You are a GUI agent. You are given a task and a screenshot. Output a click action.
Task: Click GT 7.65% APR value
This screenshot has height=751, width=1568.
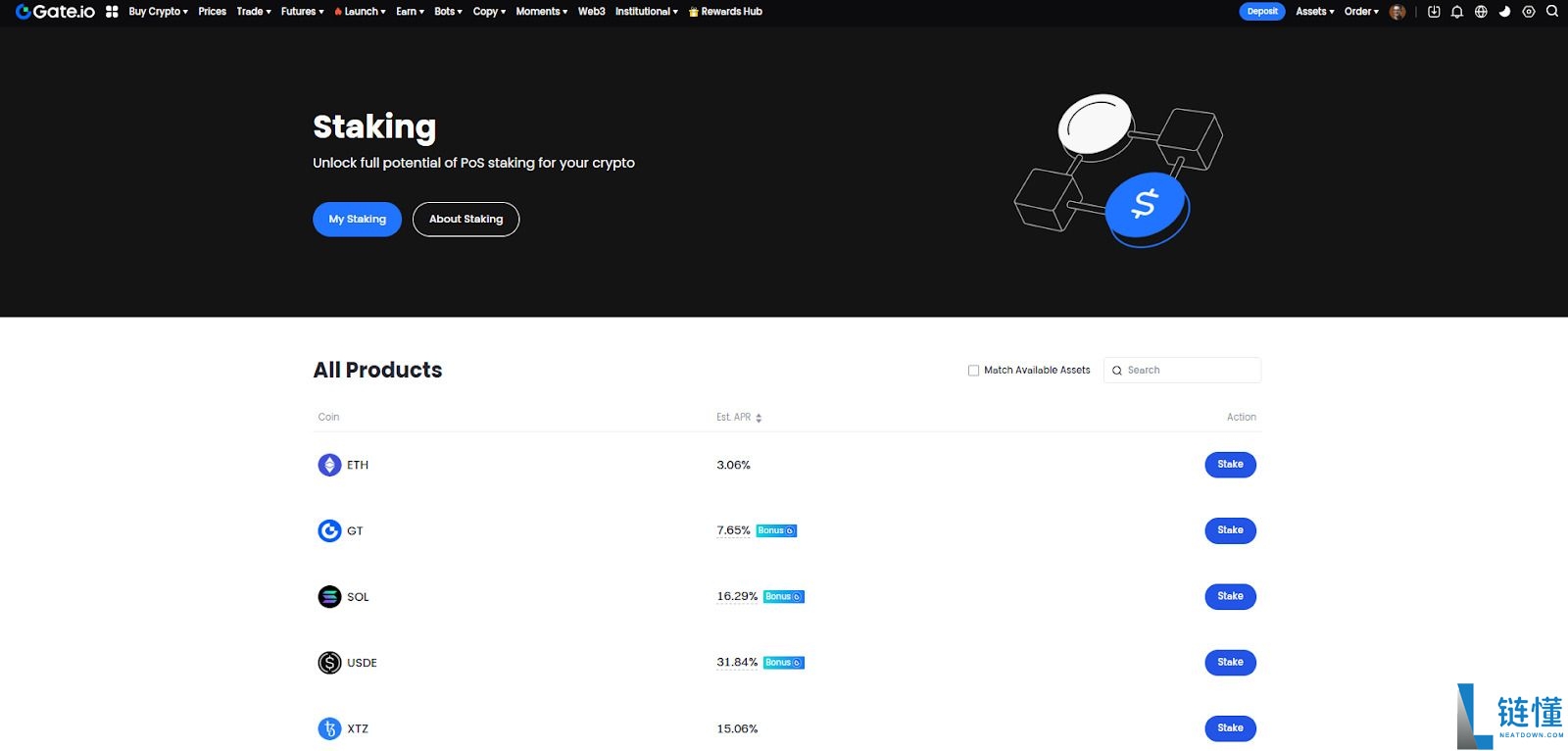733,530
